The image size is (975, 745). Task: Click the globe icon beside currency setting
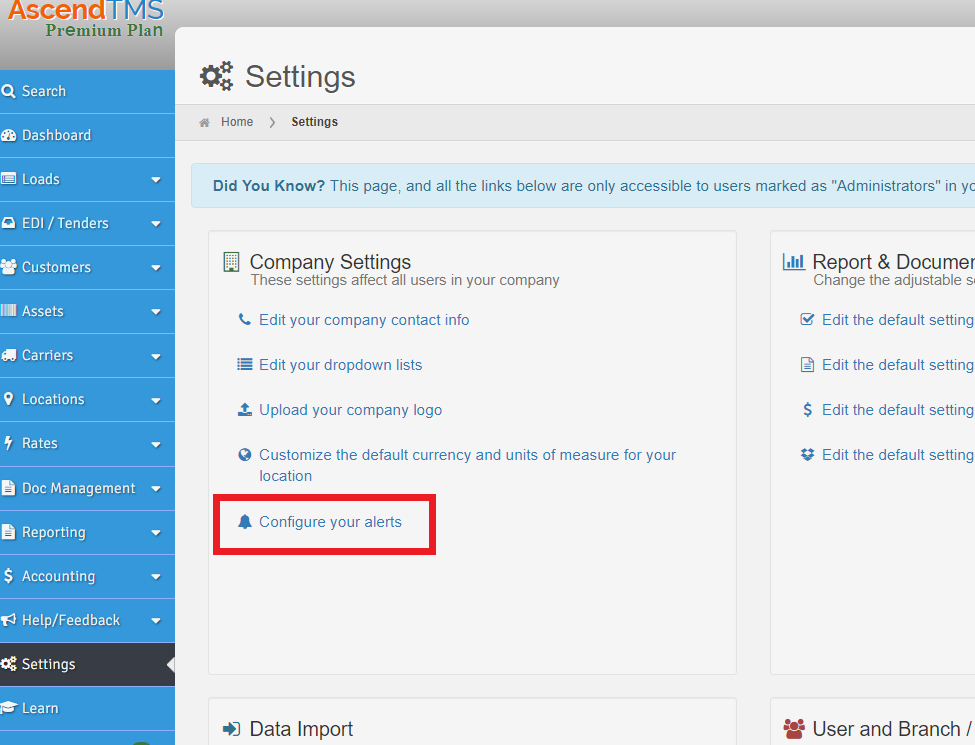click(245, 455)
